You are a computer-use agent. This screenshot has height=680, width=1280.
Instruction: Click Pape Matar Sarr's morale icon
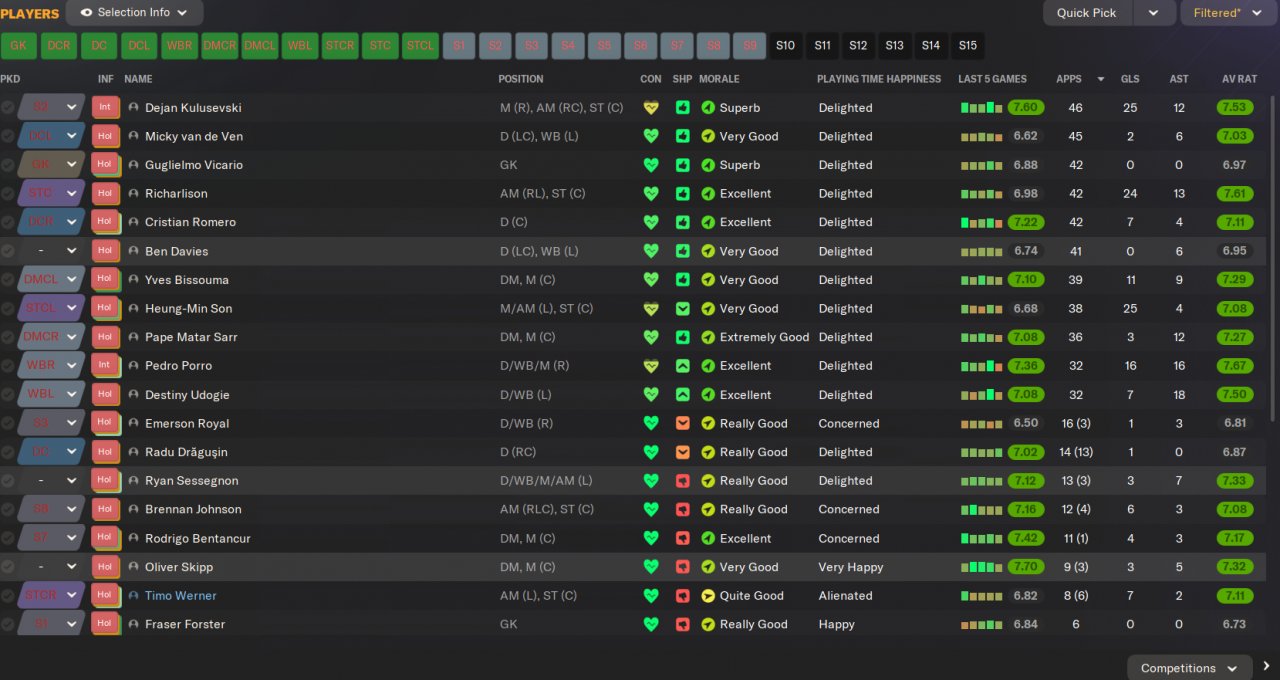pos(708,337)
